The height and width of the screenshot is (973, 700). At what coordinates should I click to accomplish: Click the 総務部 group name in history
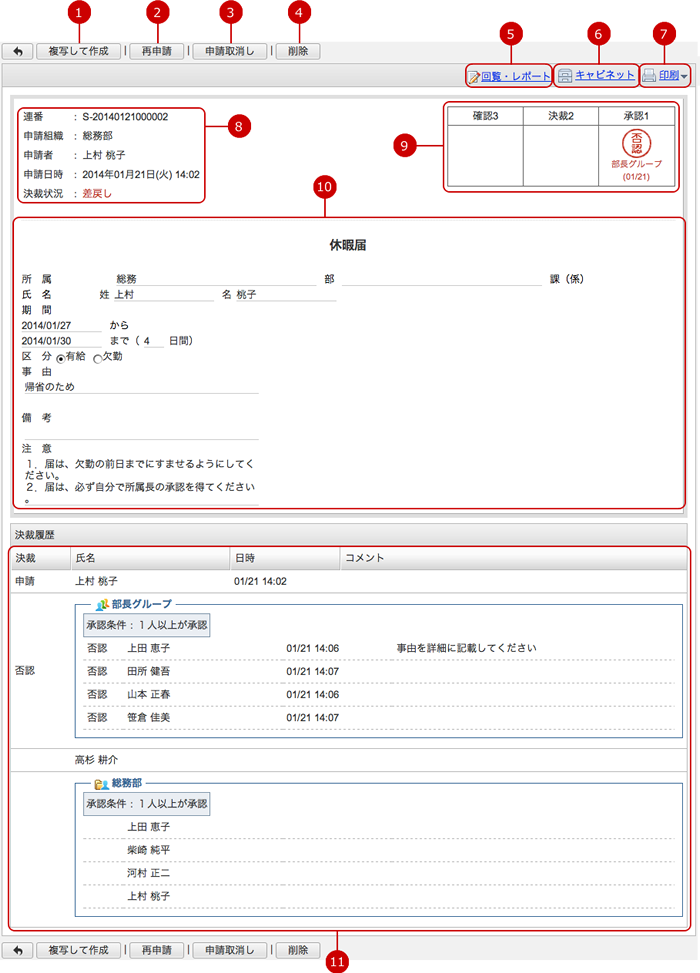tap(127, 783)
